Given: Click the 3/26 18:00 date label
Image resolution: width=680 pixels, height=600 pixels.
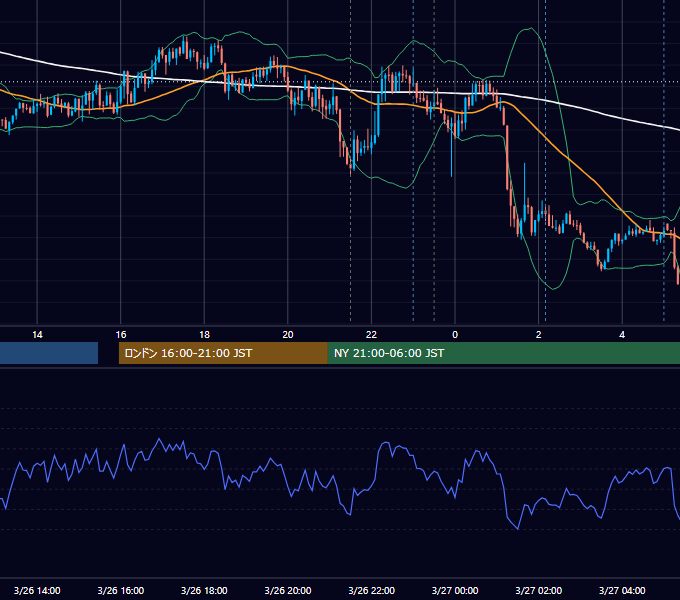Looking at the screenshot, I should 204,590.
